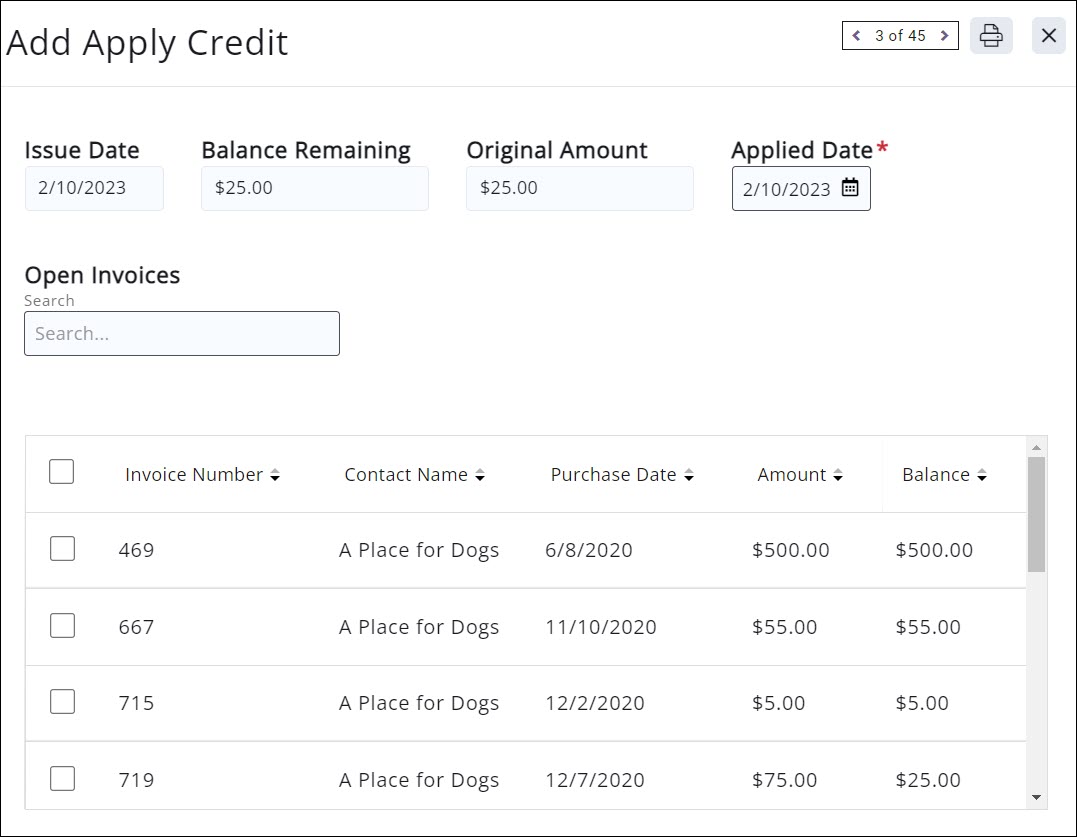Viewport: 1077px width, 837px height.
Task: Sort the table by Purchase Date
Action: (x=689, y=475)
